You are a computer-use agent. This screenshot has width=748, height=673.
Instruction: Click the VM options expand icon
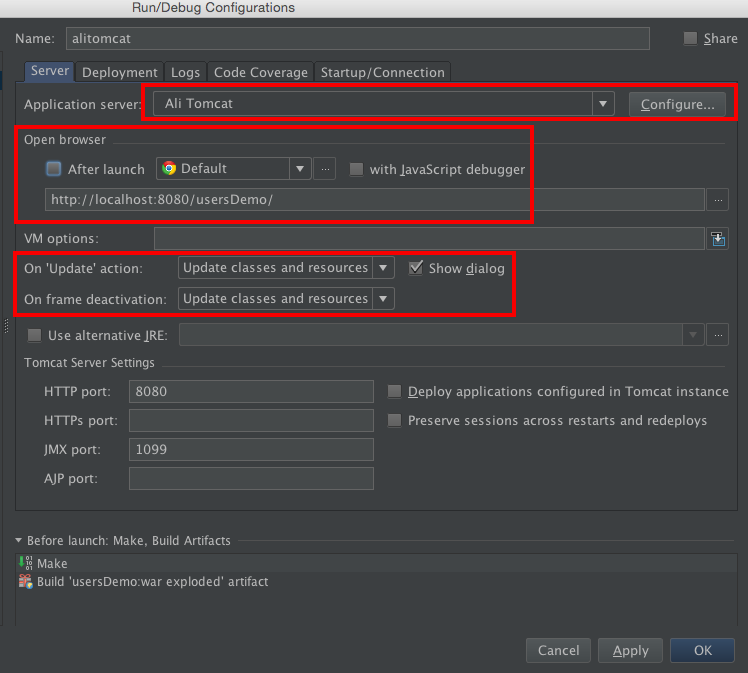pos(717,238)
